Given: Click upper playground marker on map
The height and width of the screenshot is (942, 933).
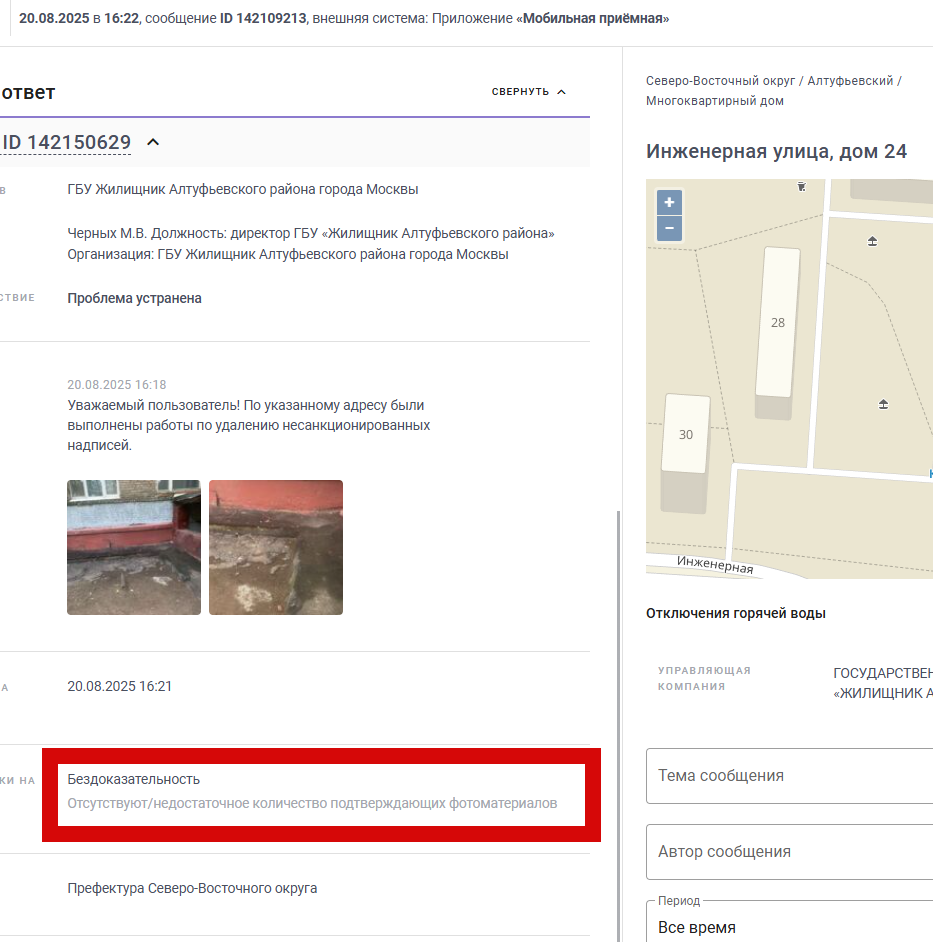Looking at the screenshot, I should [872, 242].
